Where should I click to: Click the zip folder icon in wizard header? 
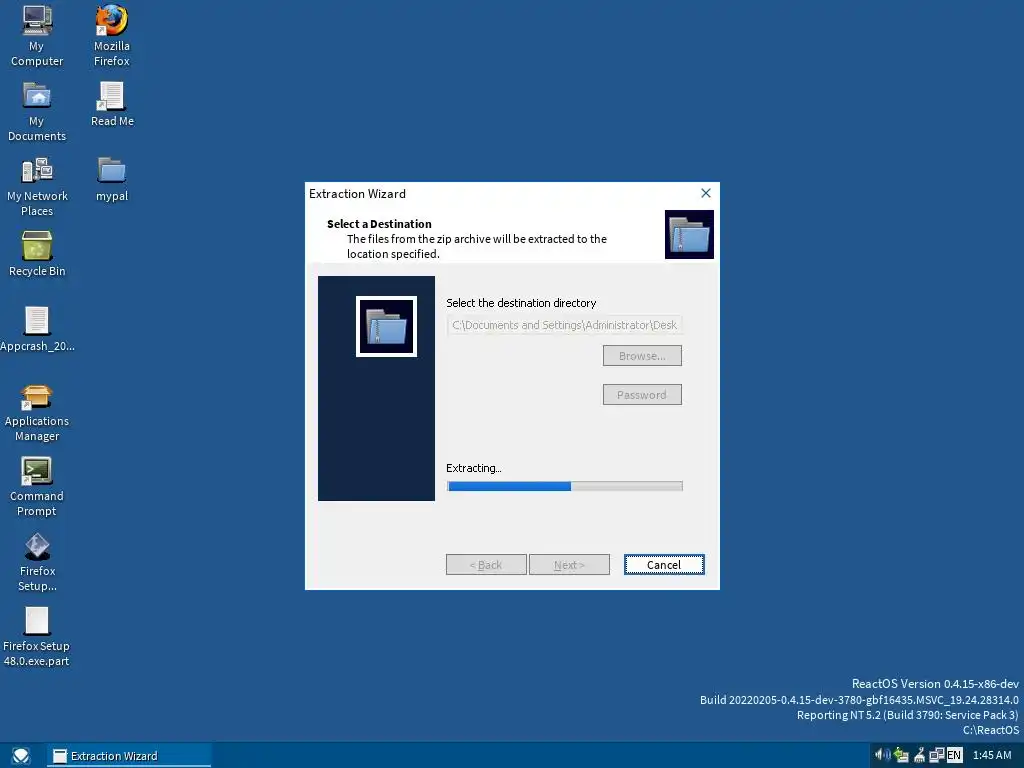689,234
